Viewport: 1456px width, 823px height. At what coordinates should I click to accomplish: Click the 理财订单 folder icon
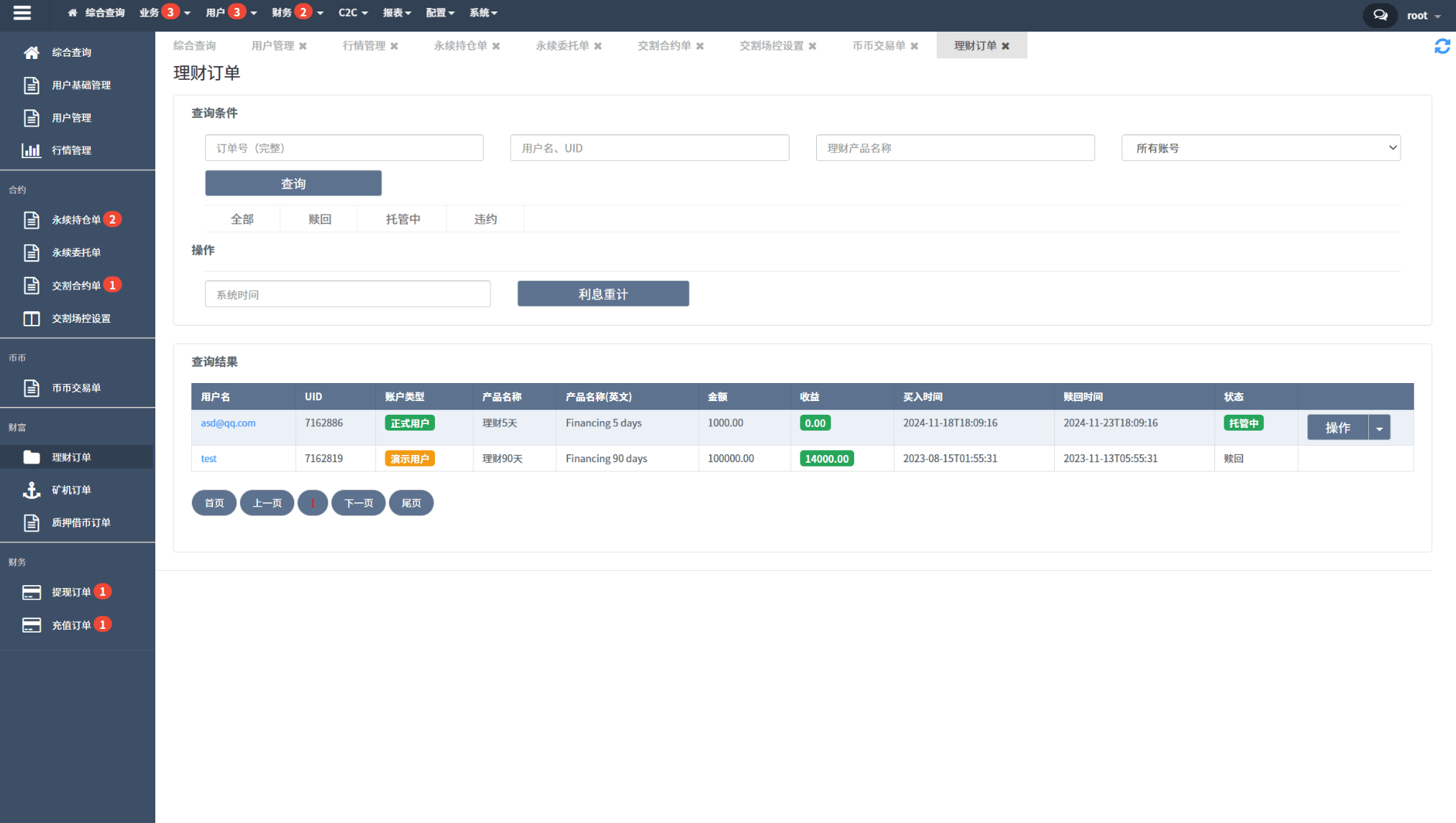click(x=32, y=457)
